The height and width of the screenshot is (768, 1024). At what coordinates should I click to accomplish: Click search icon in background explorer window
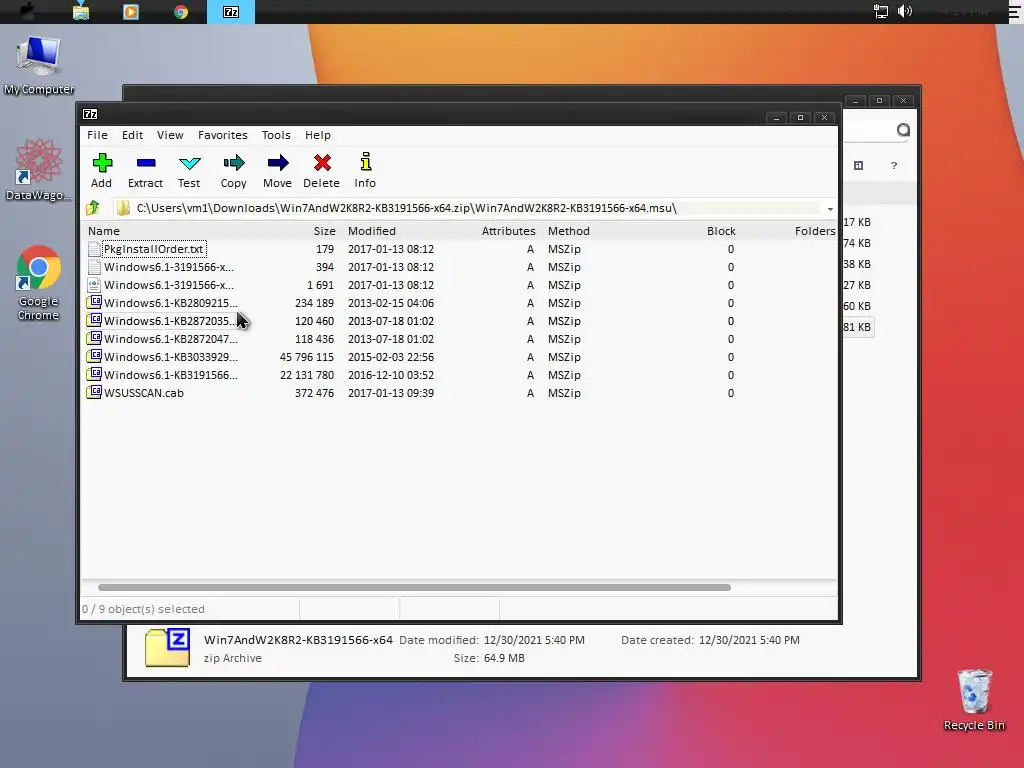[x=903, y=130]
